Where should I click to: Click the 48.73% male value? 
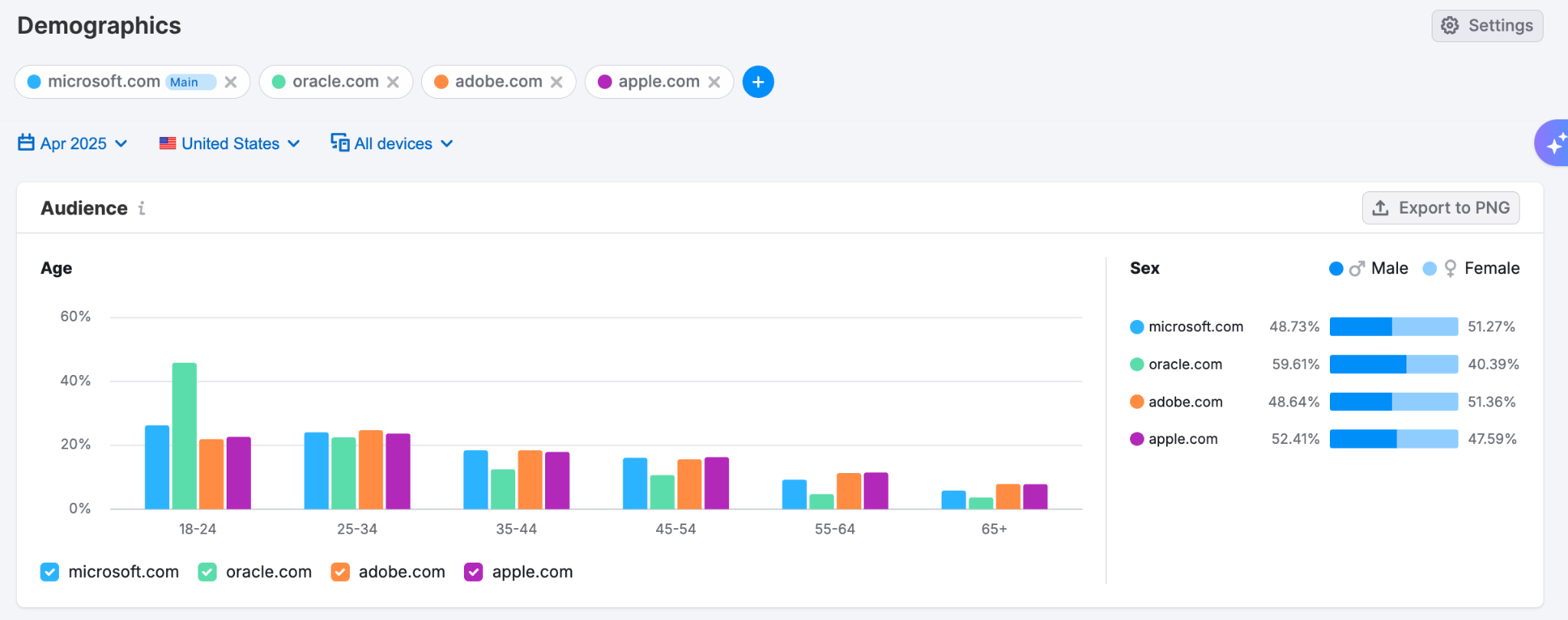(1295, 327)
